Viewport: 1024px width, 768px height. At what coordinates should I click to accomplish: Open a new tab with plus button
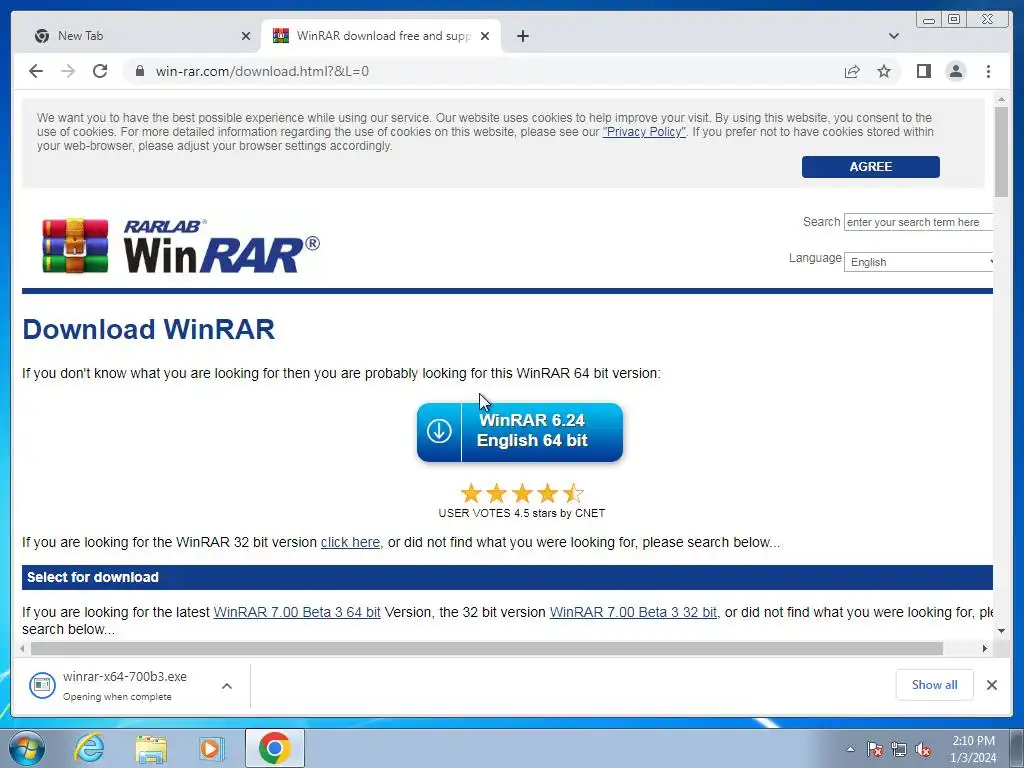[x=522, y=36]
